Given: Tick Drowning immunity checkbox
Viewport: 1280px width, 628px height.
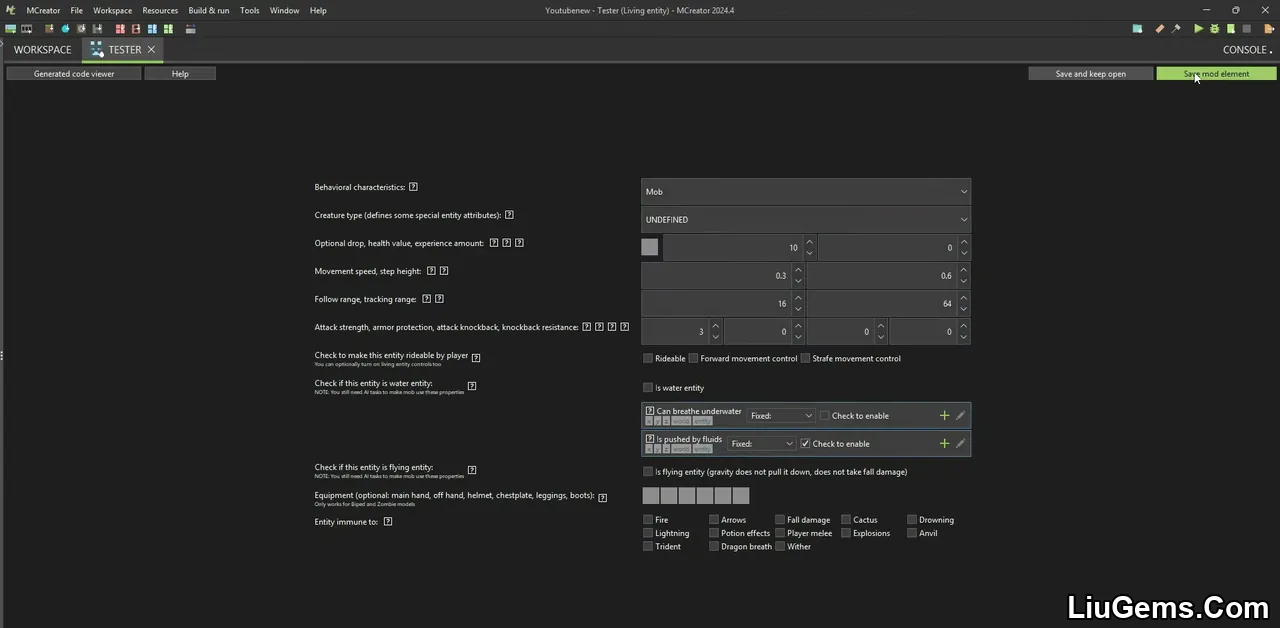Looking at the screenshot, I should click(x=912, y=520).
